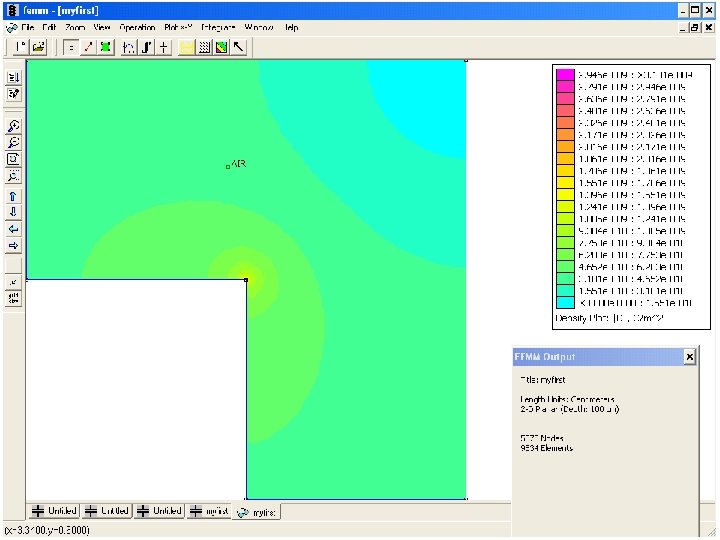Viewport: 720px width, 540px height.
Task: Select the contour mode red line icon
Action: click(x=88, y=47)
